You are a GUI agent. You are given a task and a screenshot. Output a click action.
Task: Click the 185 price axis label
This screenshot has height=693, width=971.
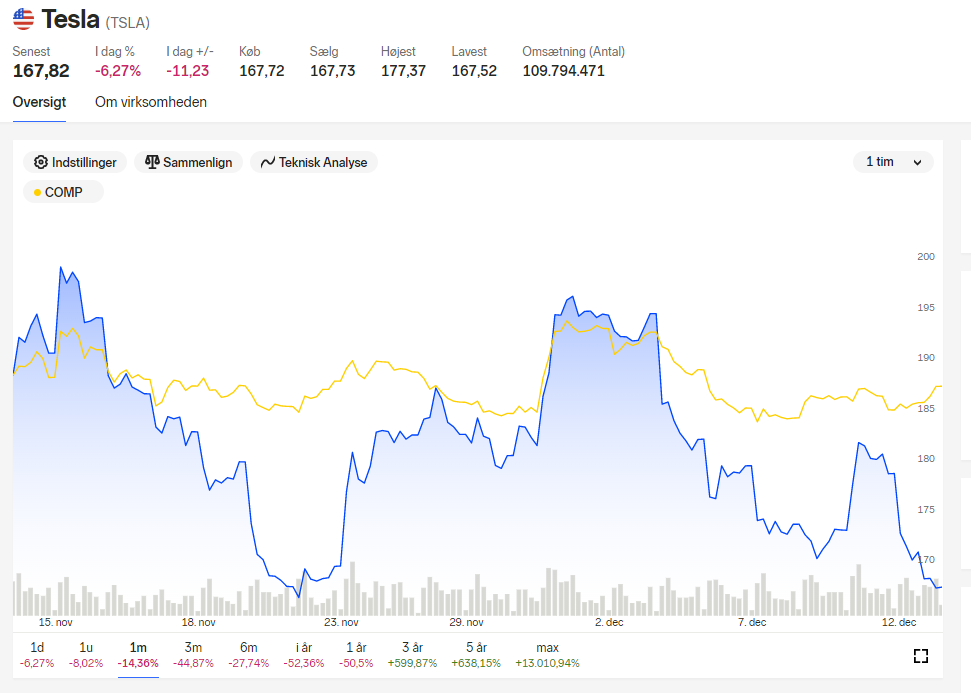click(926, 409)
